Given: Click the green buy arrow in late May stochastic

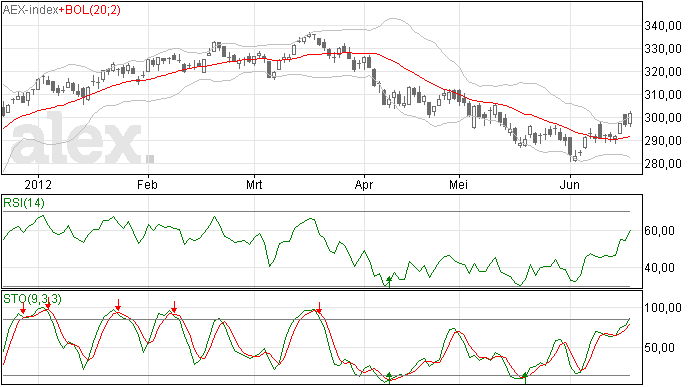Looking at the screenshot, I should tap(525, 378).
